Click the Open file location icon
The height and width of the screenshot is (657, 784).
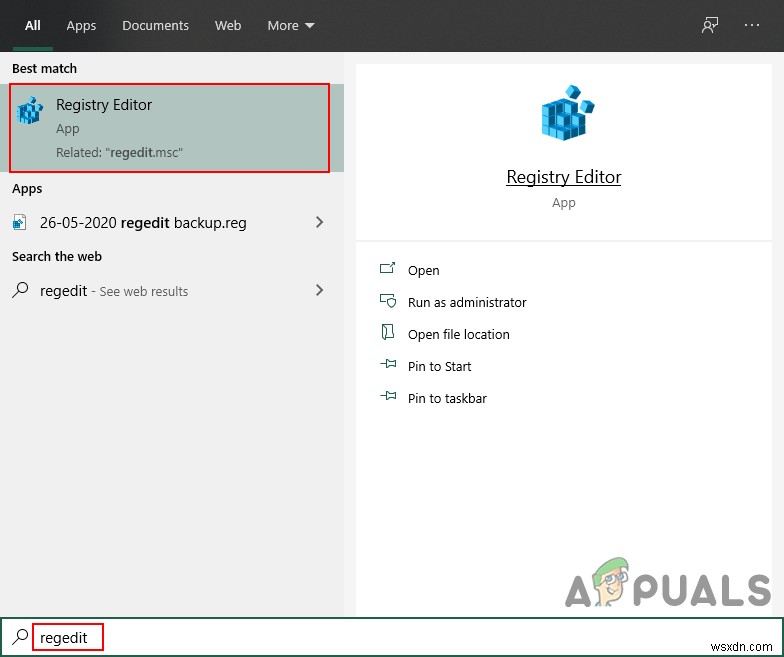pos(388,332)
